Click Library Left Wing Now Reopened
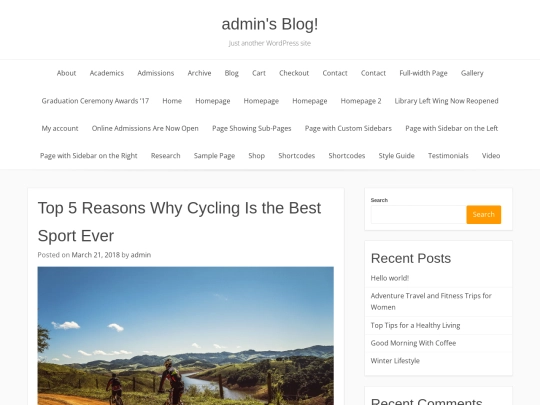The image size is (540, 405). pyautogui.click(x=446, y=101)
